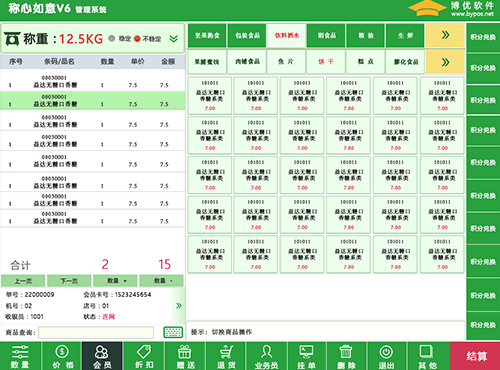Switch to the 坚果熟食 category tab
Viewport: 500px width, 370px height.
[x=207, y=35]
